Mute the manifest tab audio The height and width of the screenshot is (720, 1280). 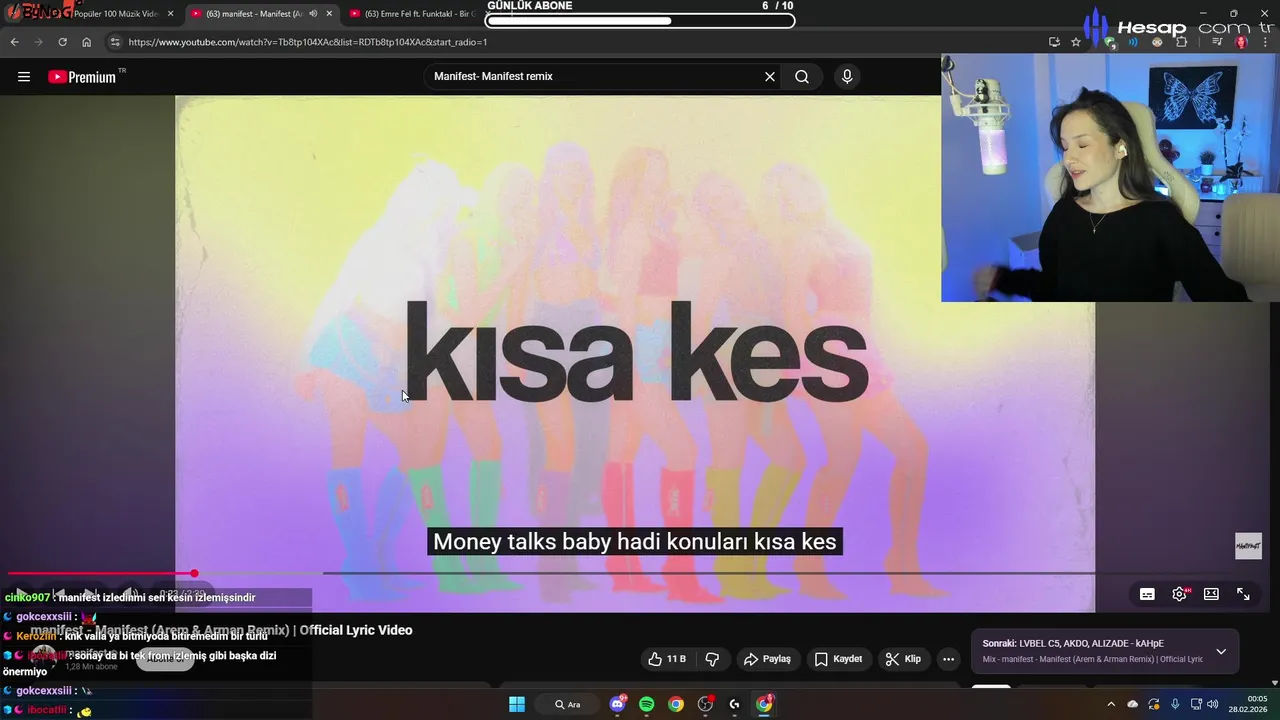(314, 14)
